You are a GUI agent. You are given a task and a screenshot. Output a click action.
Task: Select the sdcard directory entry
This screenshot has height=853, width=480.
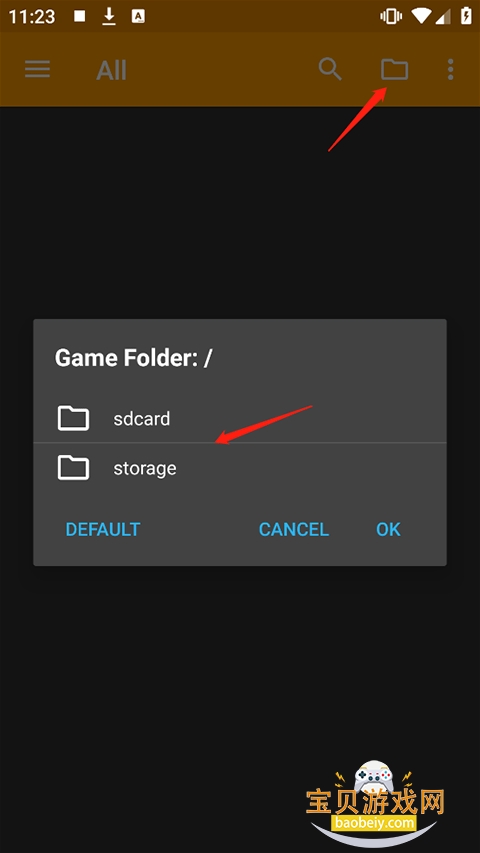(240, 418)
